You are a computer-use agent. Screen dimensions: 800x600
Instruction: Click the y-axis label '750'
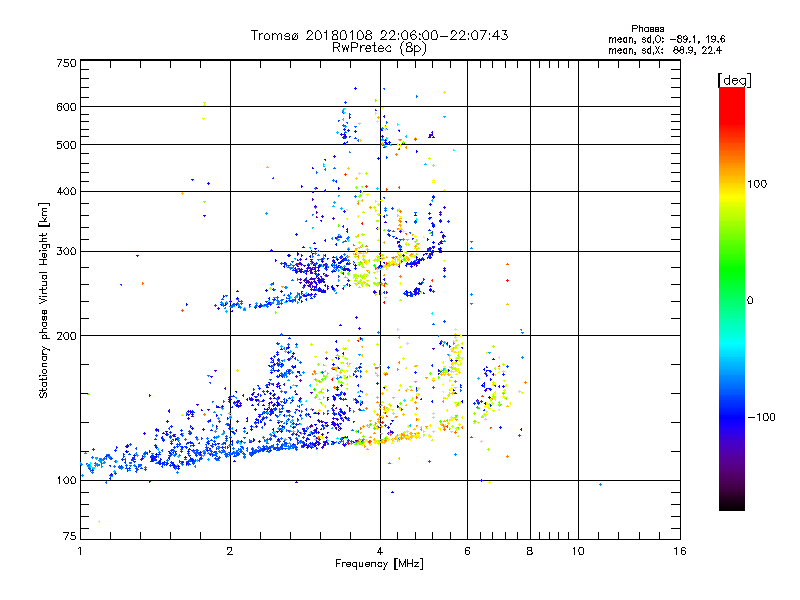coord(66,63)
